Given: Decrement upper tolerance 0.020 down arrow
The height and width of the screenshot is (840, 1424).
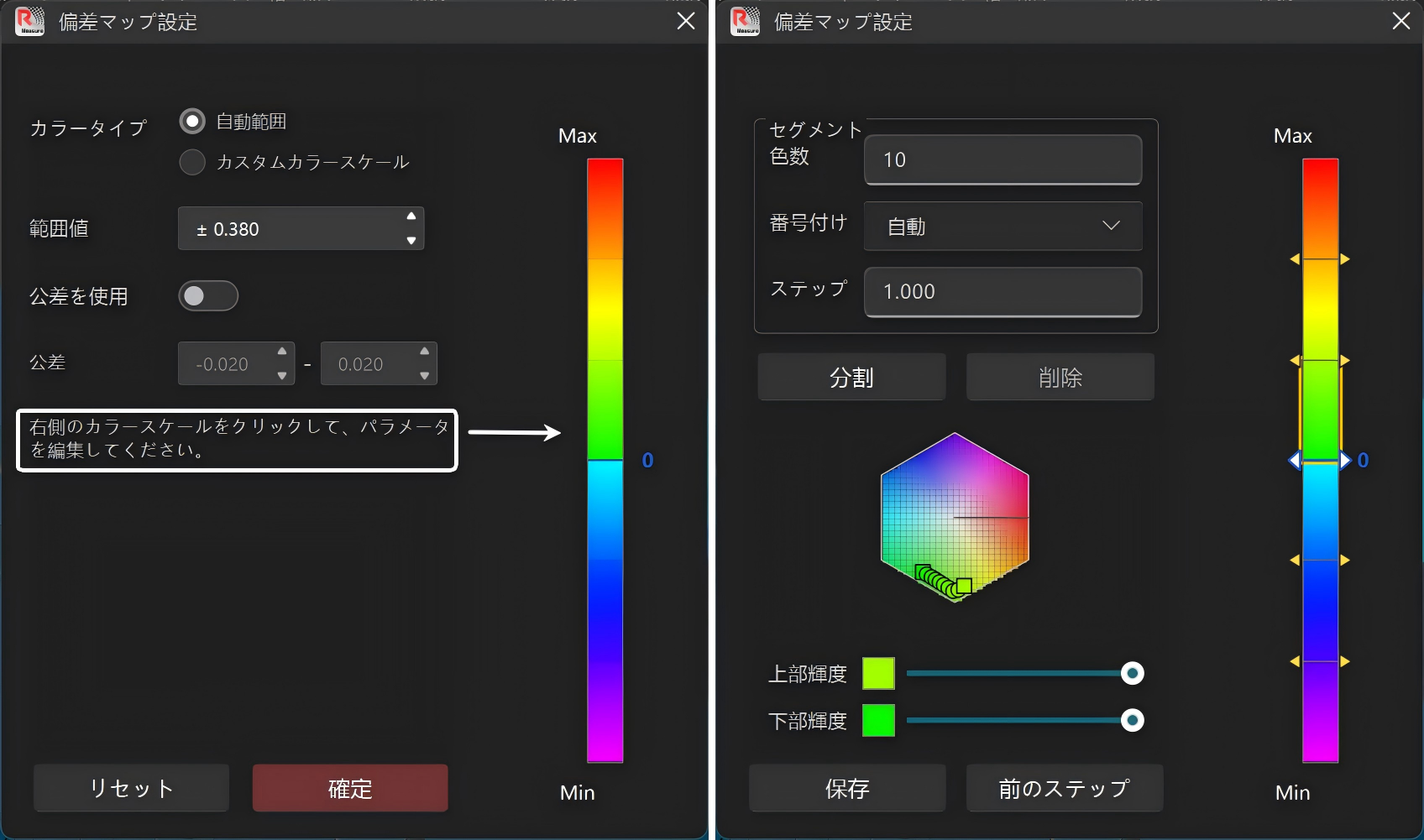Looking at the screenshot, I should (x=425, y=376).
